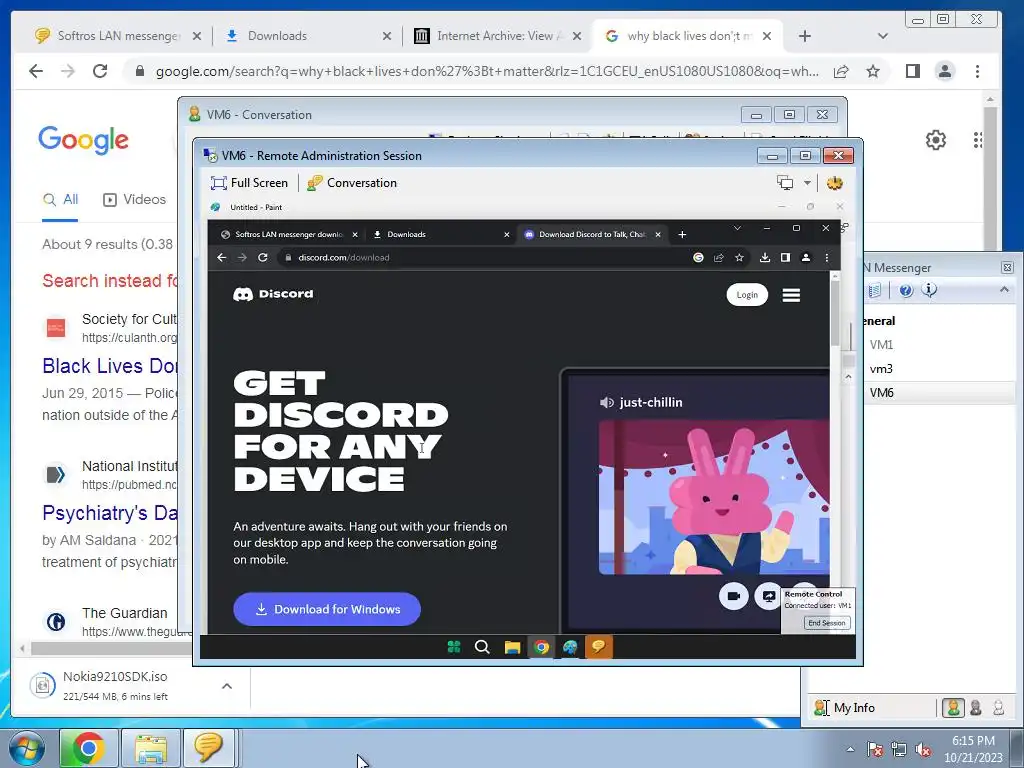Set status to available green user icon
Image resolution: width=1024 pixels, height=768 pixels.
point(953,708)
